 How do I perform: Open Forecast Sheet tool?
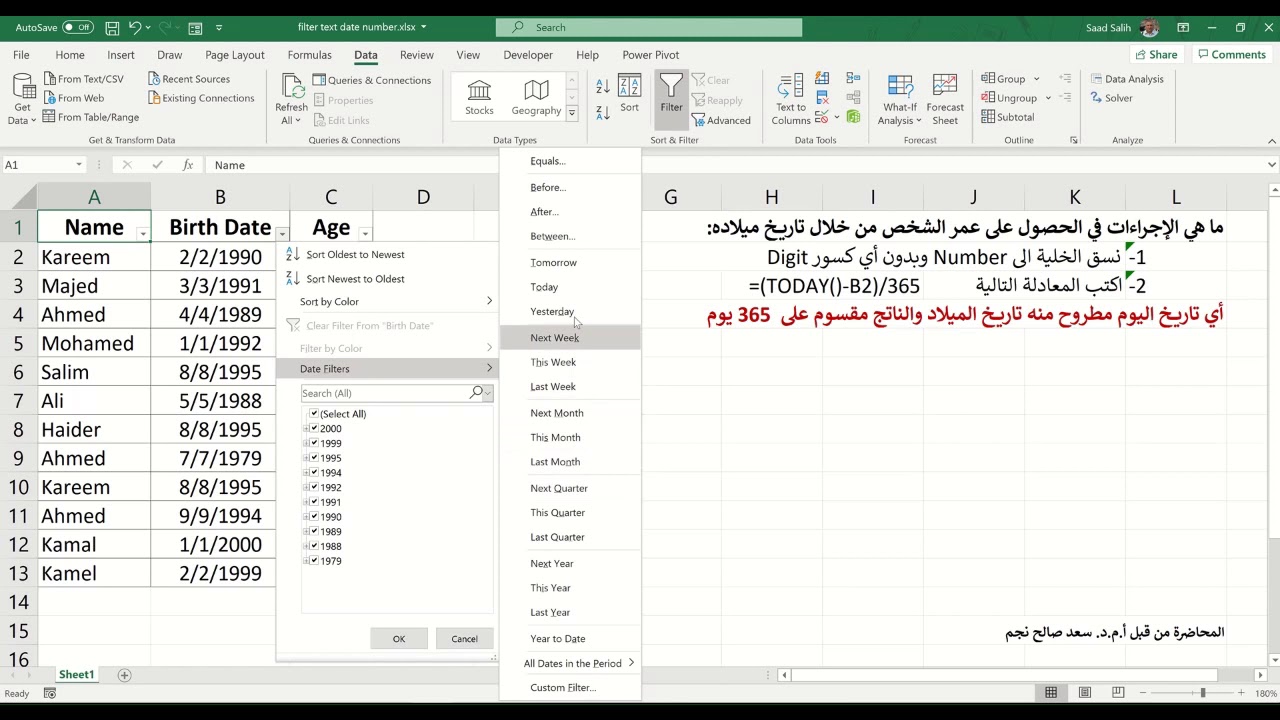(x=945, y=99)
